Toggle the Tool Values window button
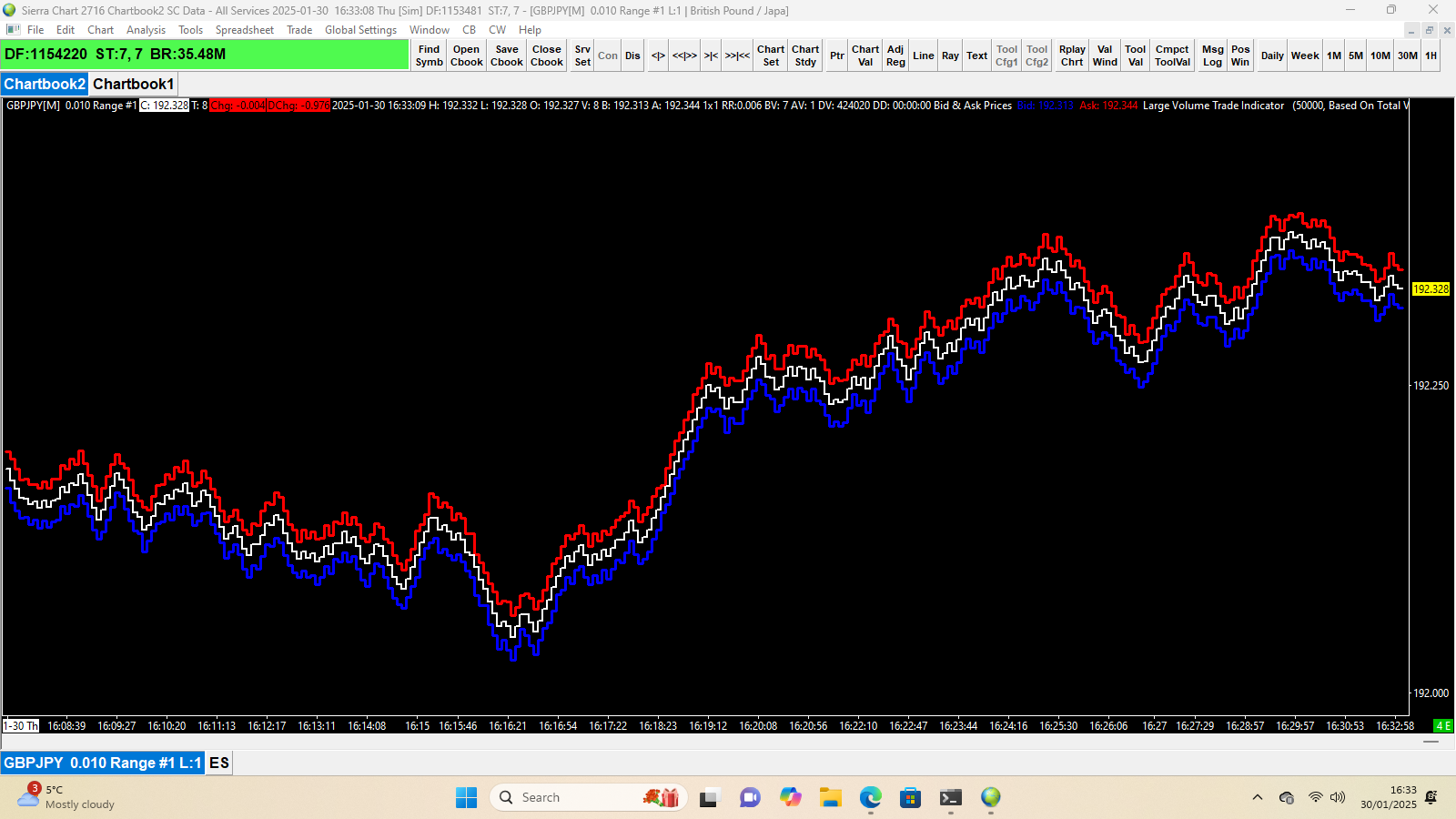 tap(1135, 56)
